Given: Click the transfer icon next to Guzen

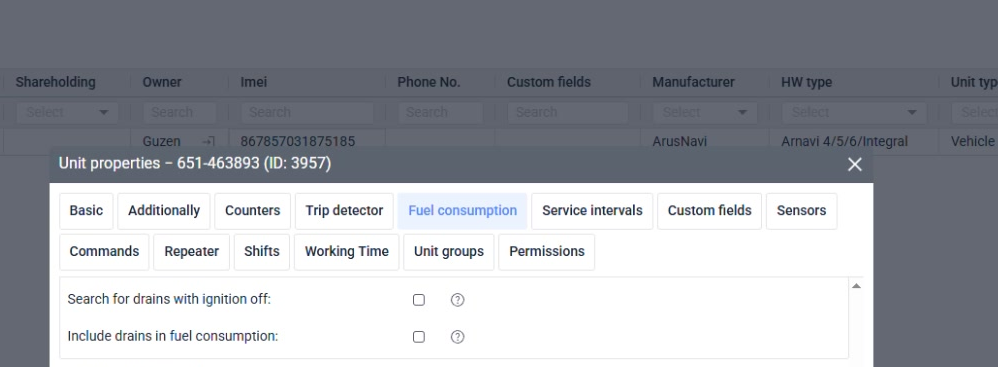Looking at the screenshot, I should pos(208,141).
